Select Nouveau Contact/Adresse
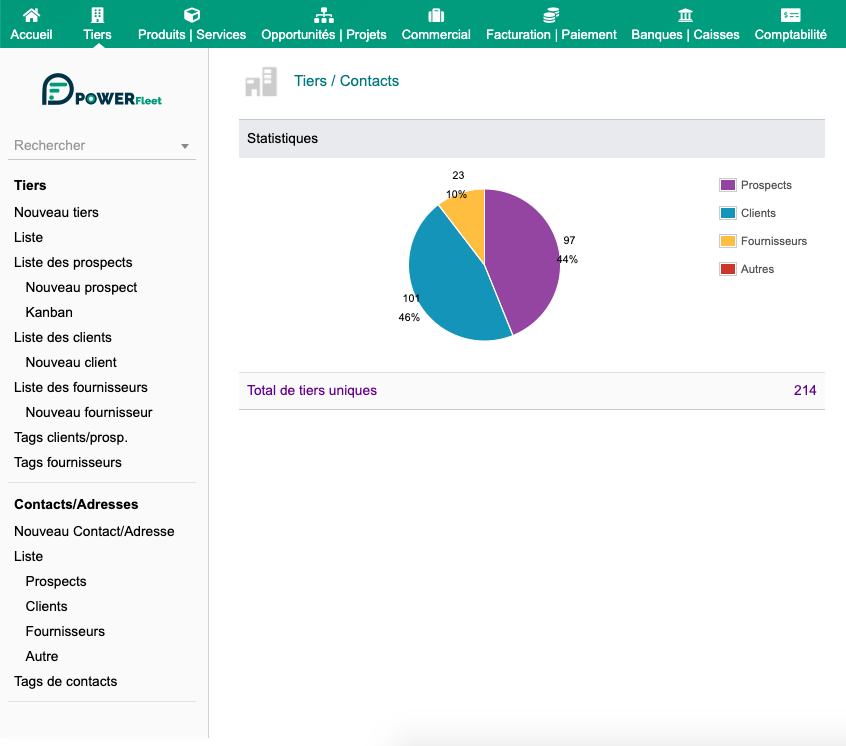Screen dimensions: 846x746 click(94, 531)
